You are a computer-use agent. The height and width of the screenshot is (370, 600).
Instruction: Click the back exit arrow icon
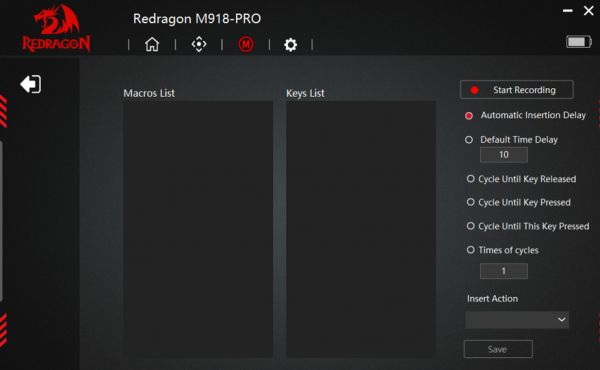(x=31, y=84)
